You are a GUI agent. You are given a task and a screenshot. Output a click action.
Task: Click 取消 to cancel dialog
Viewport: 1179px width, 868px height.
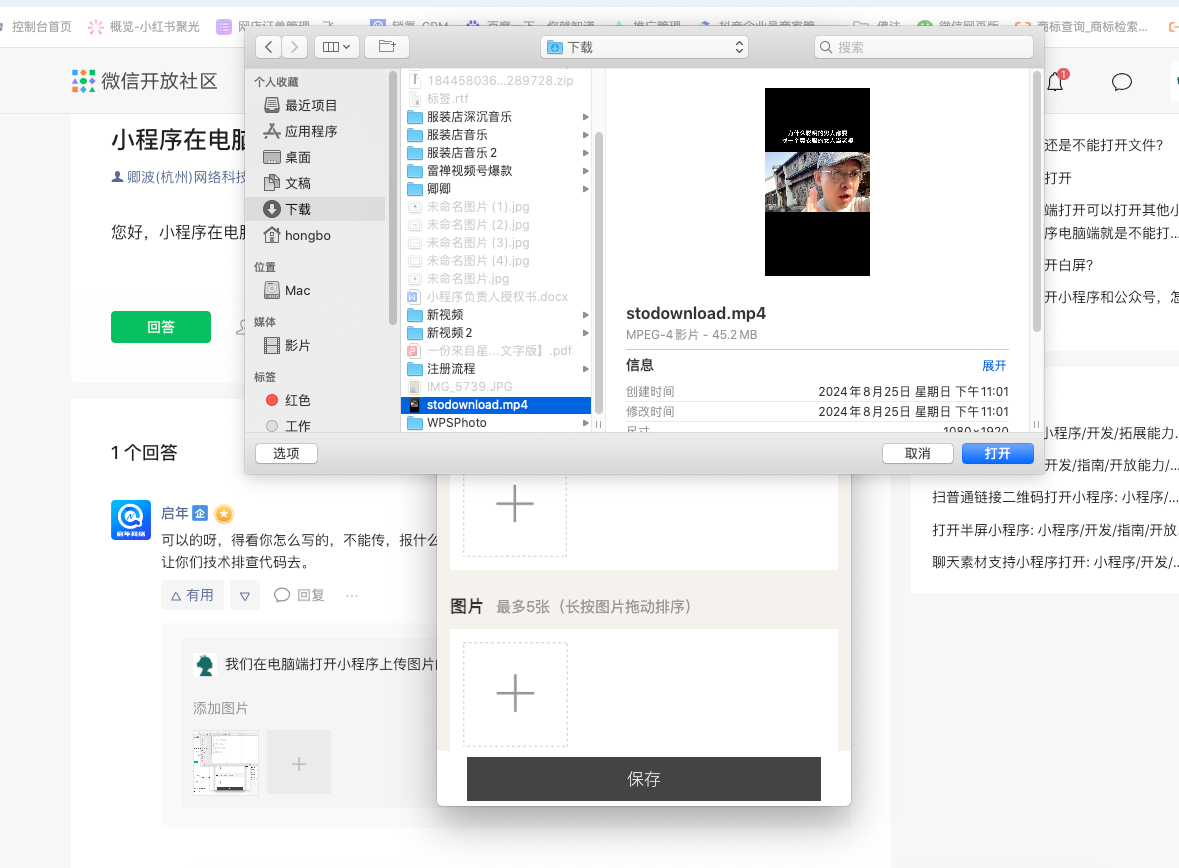pyautogui.click(x=917, y=454)
